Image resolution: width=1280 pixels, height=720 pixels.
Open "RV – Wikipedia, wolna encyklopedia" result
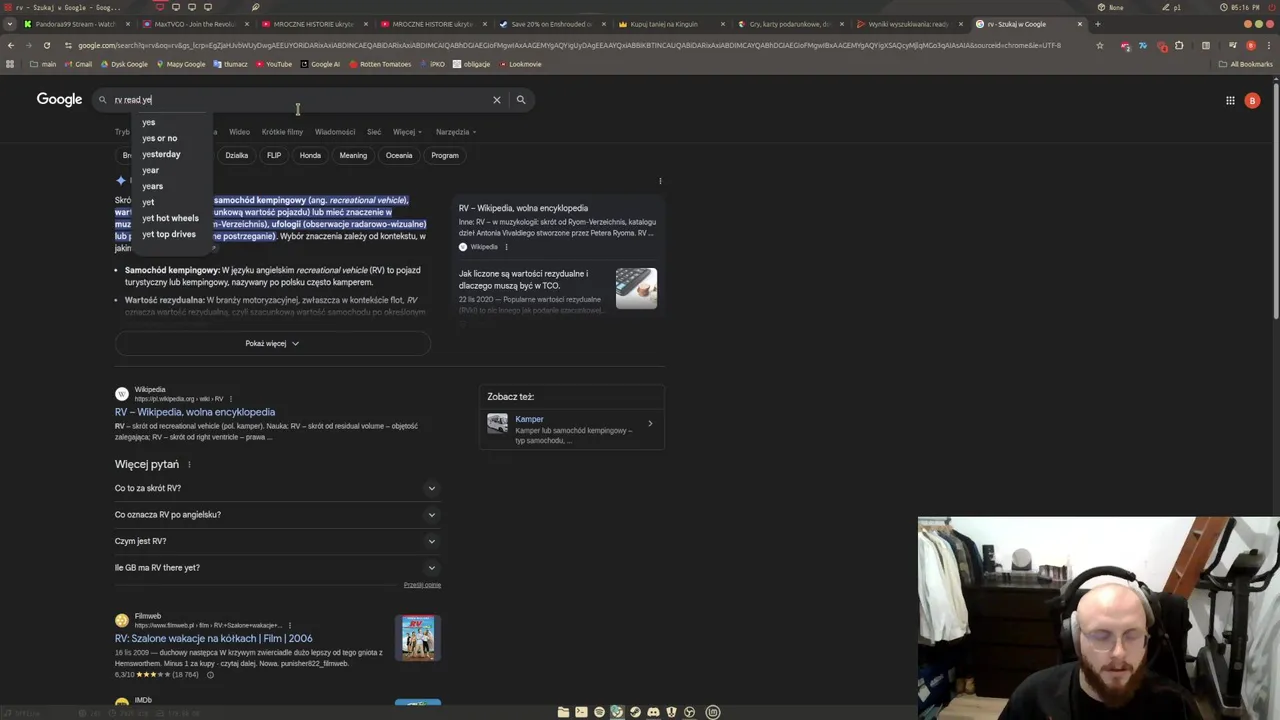click(x=195, y=412)
